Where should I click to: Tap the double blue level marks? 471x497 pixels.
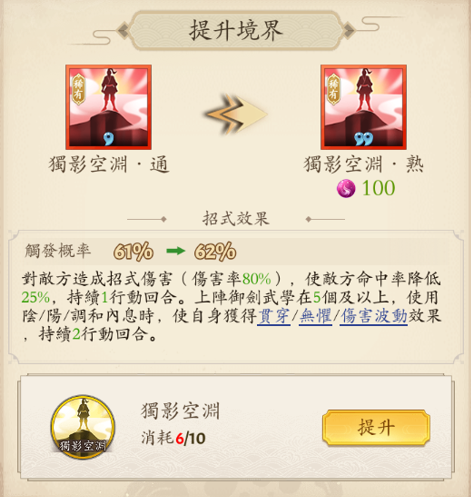click(364, 139)
